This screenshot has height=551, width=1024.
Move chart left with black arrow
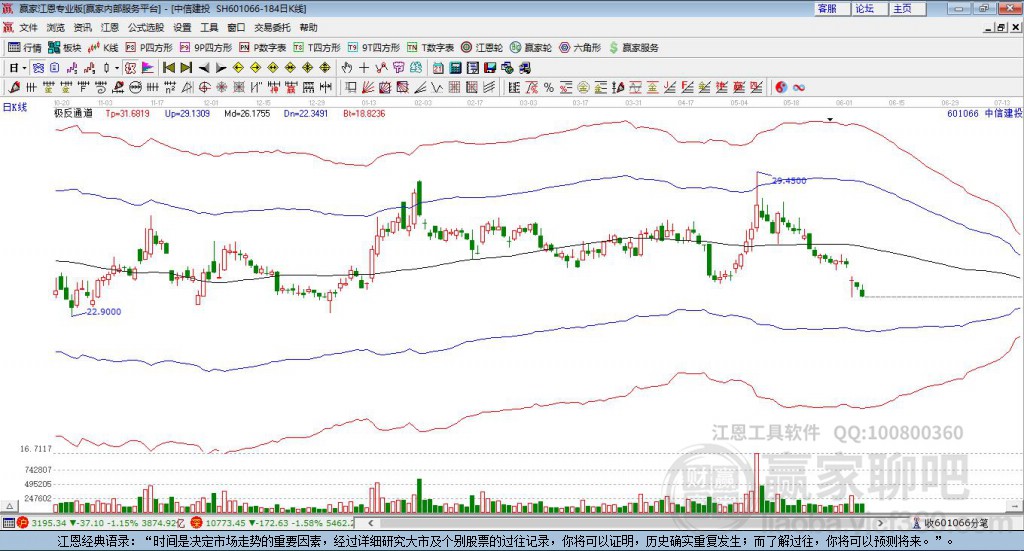coord(204,68)
